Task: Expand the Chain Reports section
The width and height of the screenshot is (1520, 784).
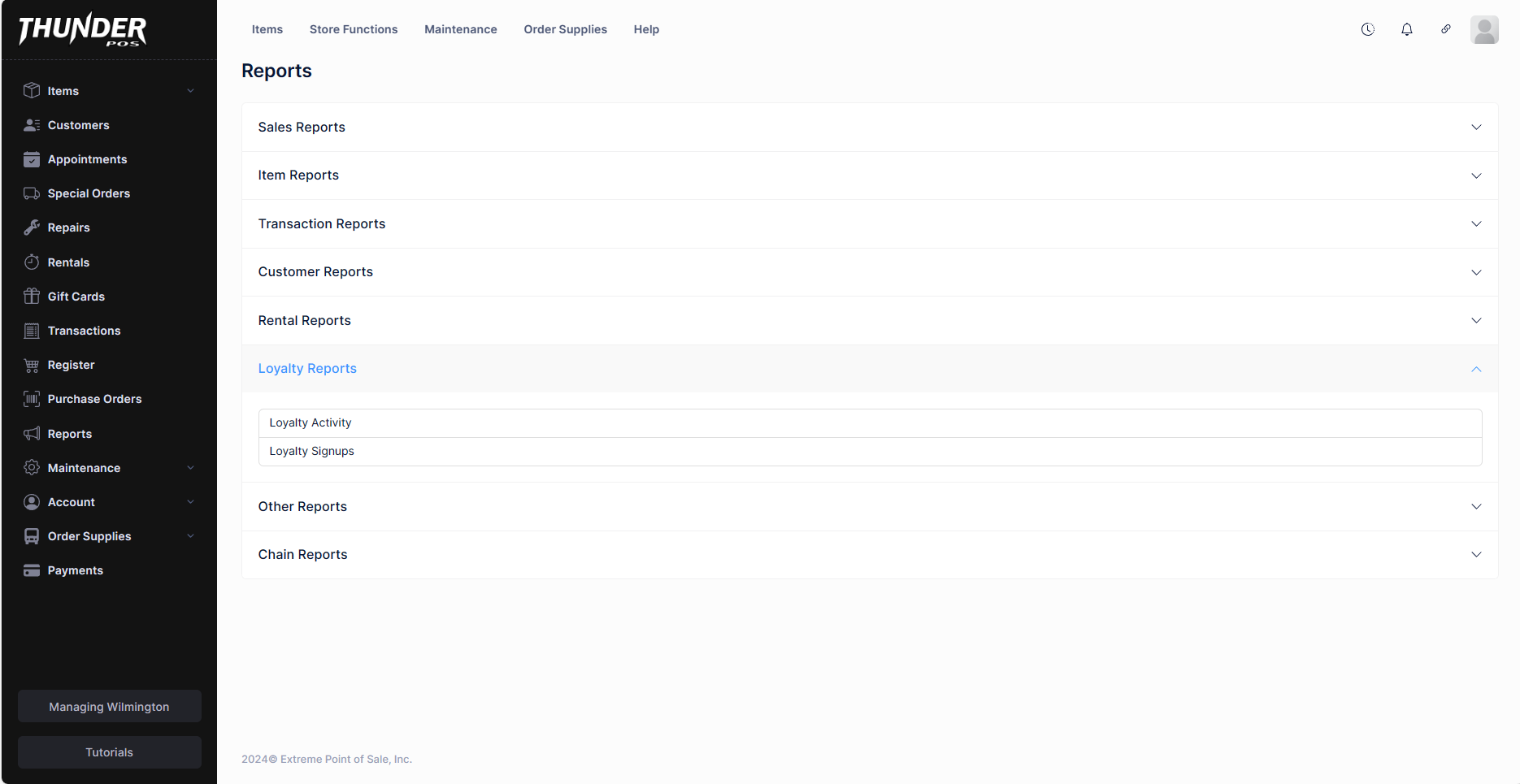Action: (869, 555)
